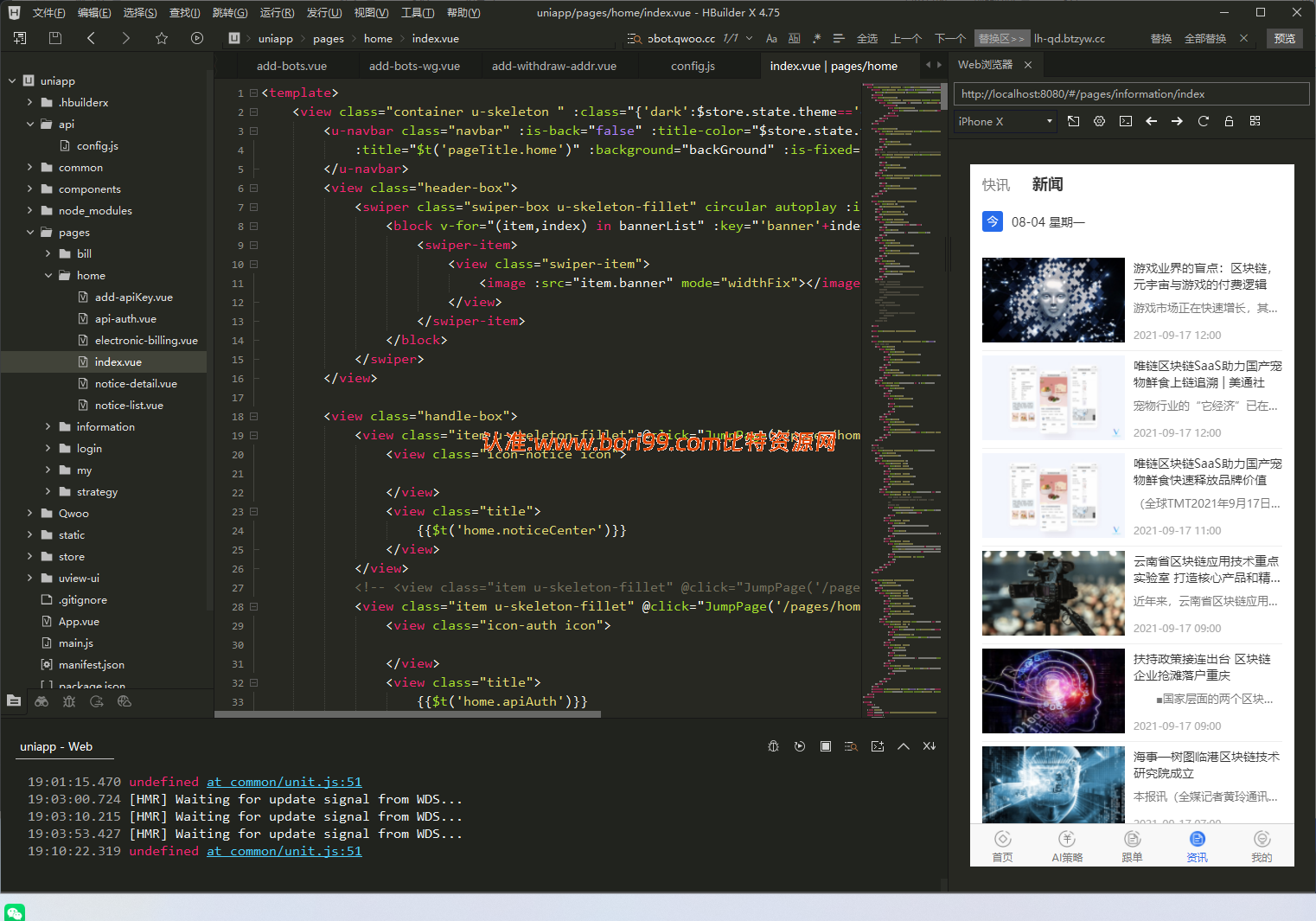
Task: Open the common/unit.js:51 console link
Action: click(284, 782)
